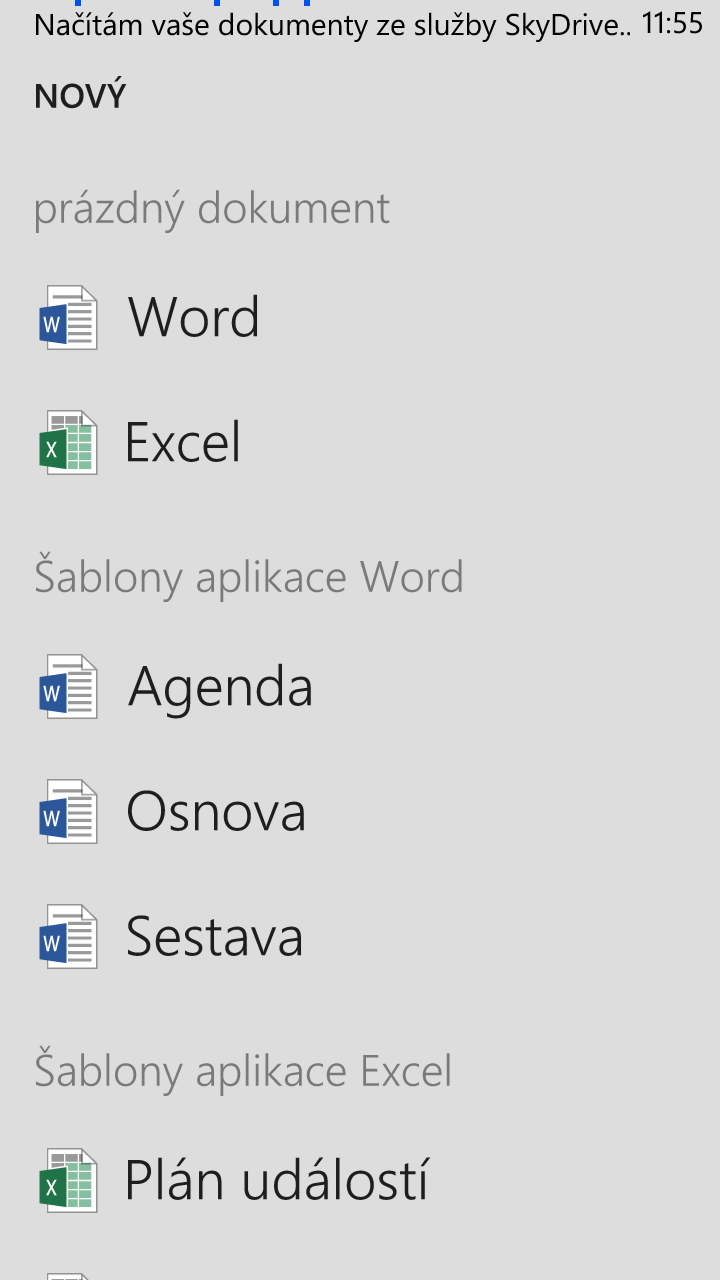
Task: Tap the "prázdný dokument" section heading
Action: 212,208
